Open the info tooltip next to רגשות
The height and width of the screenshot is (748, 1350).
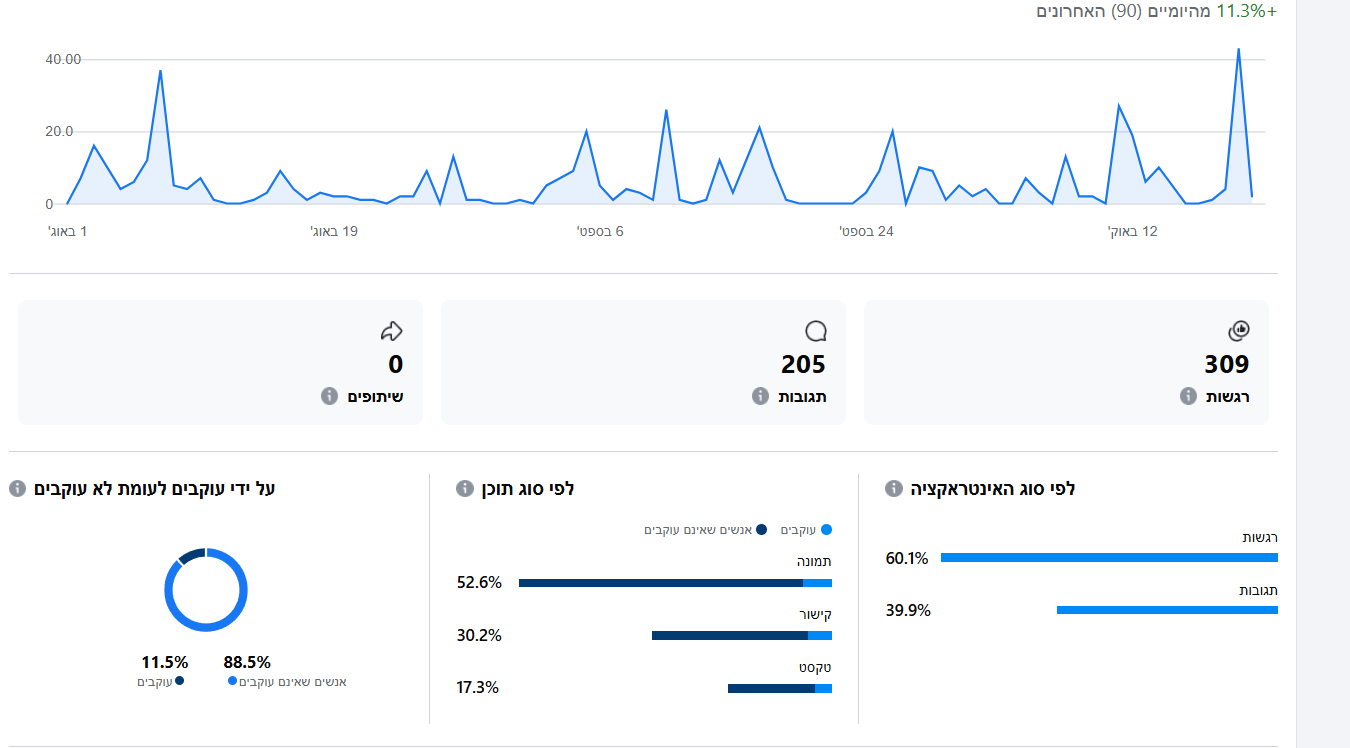click(x=1186, y=396)
